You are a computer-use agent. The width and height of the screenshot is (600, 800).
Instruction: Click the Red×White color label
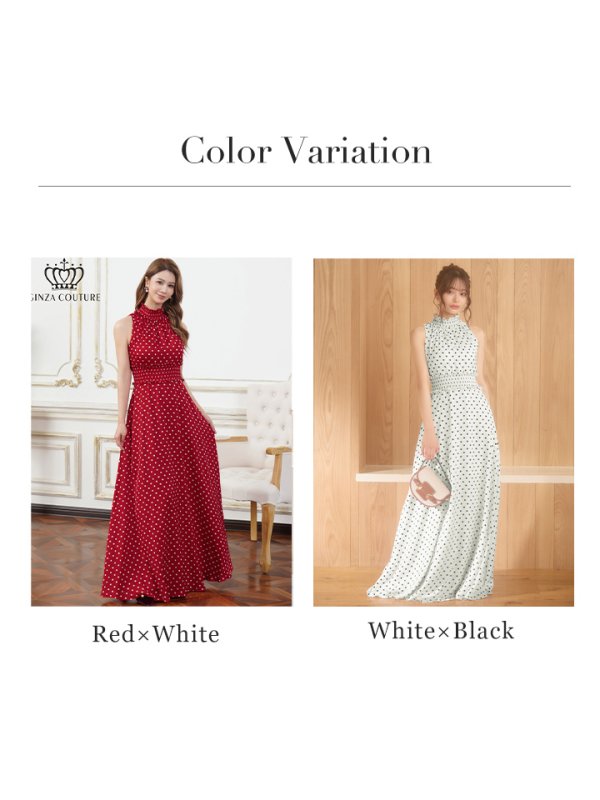click(156, 634)
